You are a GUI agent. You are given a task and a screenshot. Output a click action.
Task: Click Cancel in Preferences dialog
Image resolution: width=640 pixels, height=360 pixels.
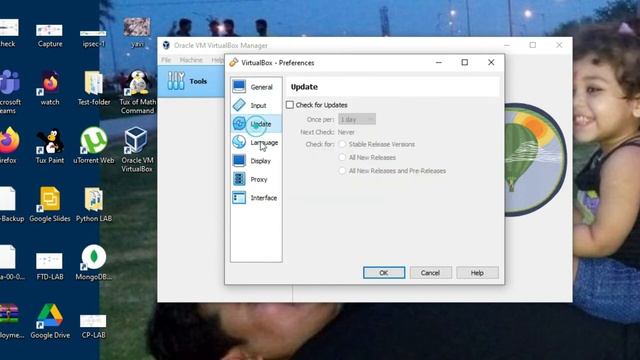pos(430,273)
